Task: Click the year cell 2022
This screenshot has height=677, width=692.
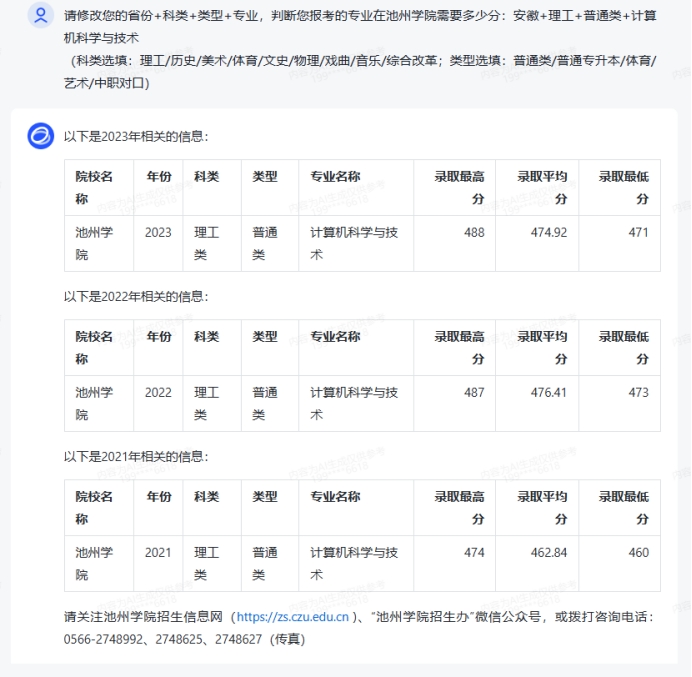Action: tap(158, 392)
